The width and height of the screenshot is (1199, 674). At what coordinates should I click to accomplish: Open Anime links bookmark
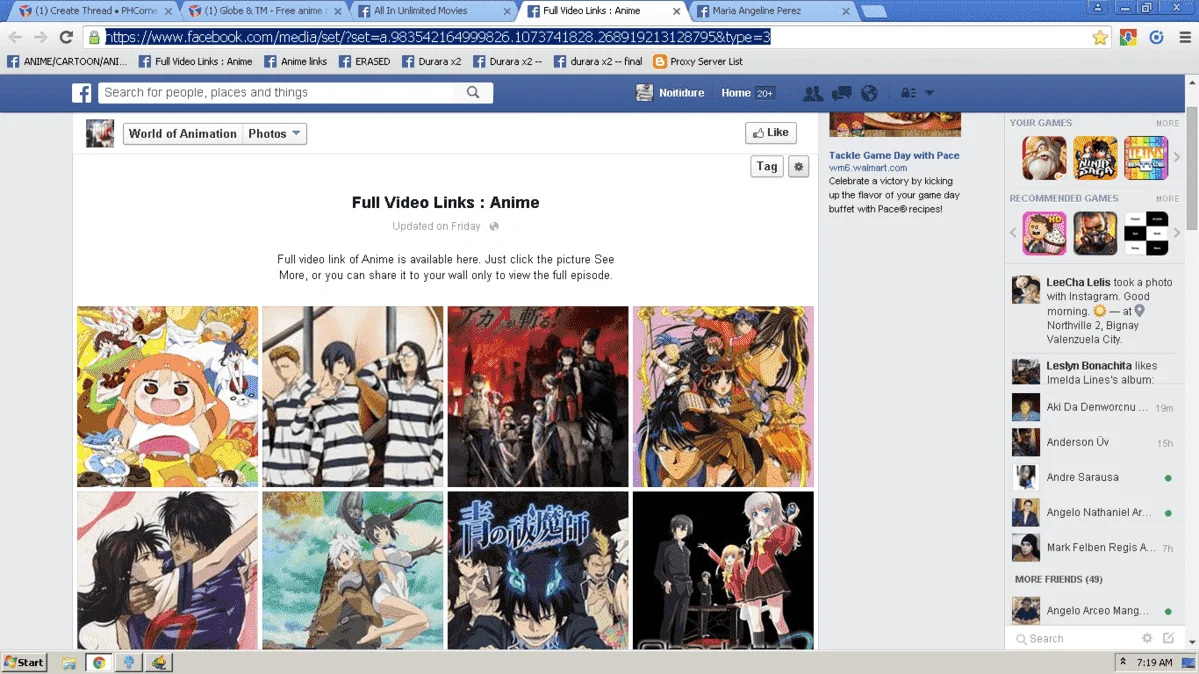(x=296, y=61)
